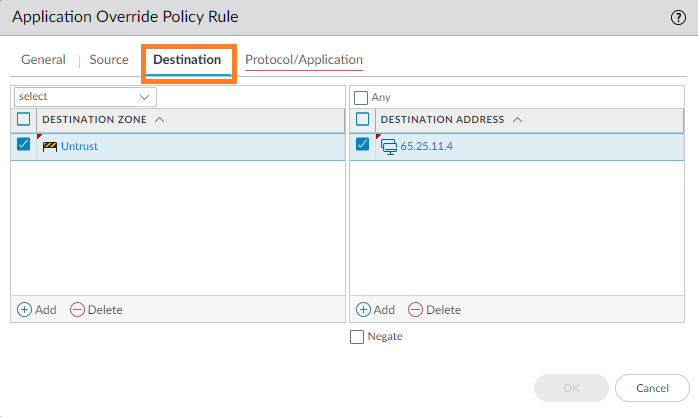
Task: Enable the Negate checkbox
Action: (x=357, y=337)
